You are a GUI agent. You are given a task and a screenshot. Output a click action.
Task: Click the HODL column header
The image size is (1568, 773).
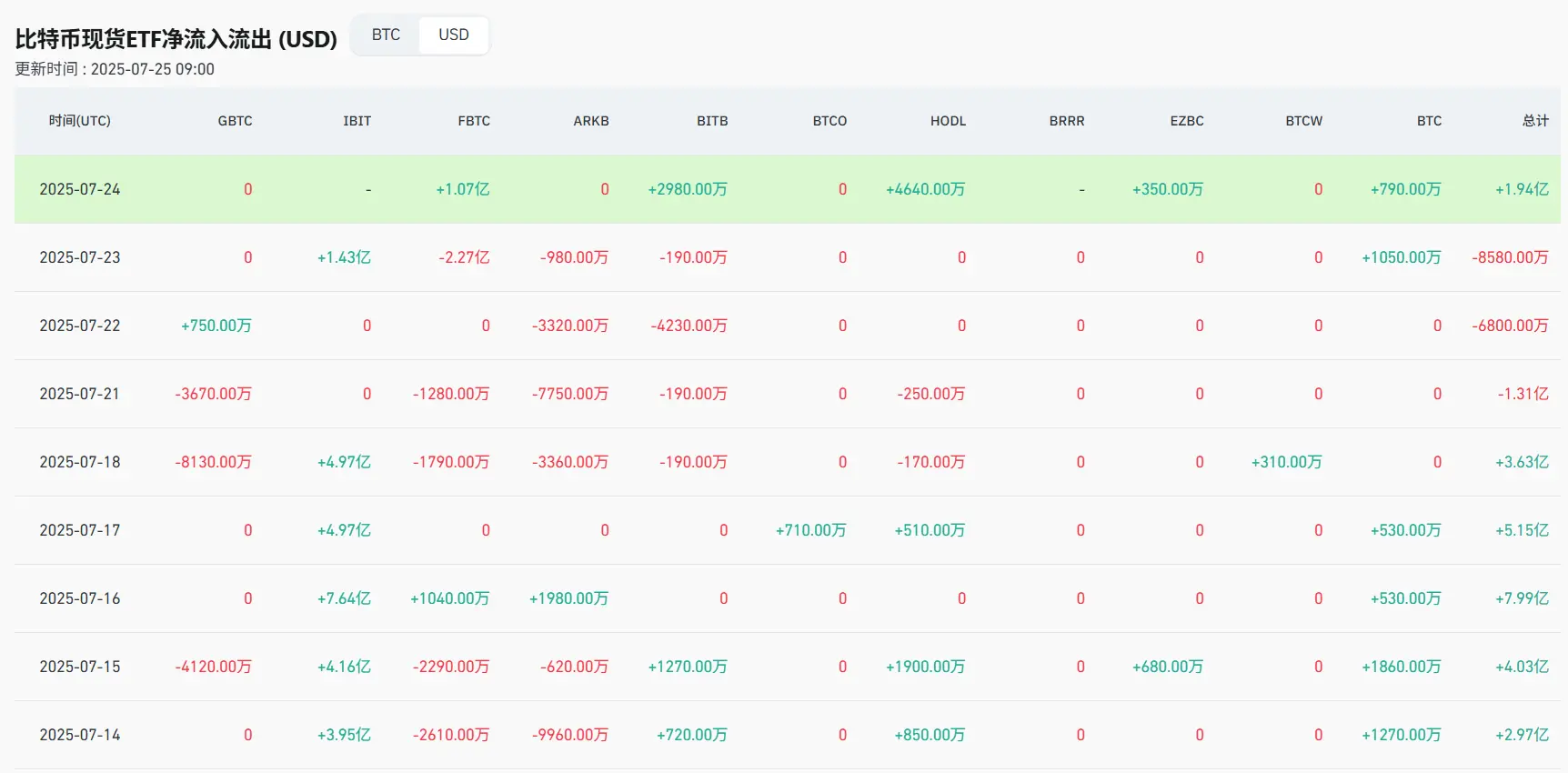point(949,121)
